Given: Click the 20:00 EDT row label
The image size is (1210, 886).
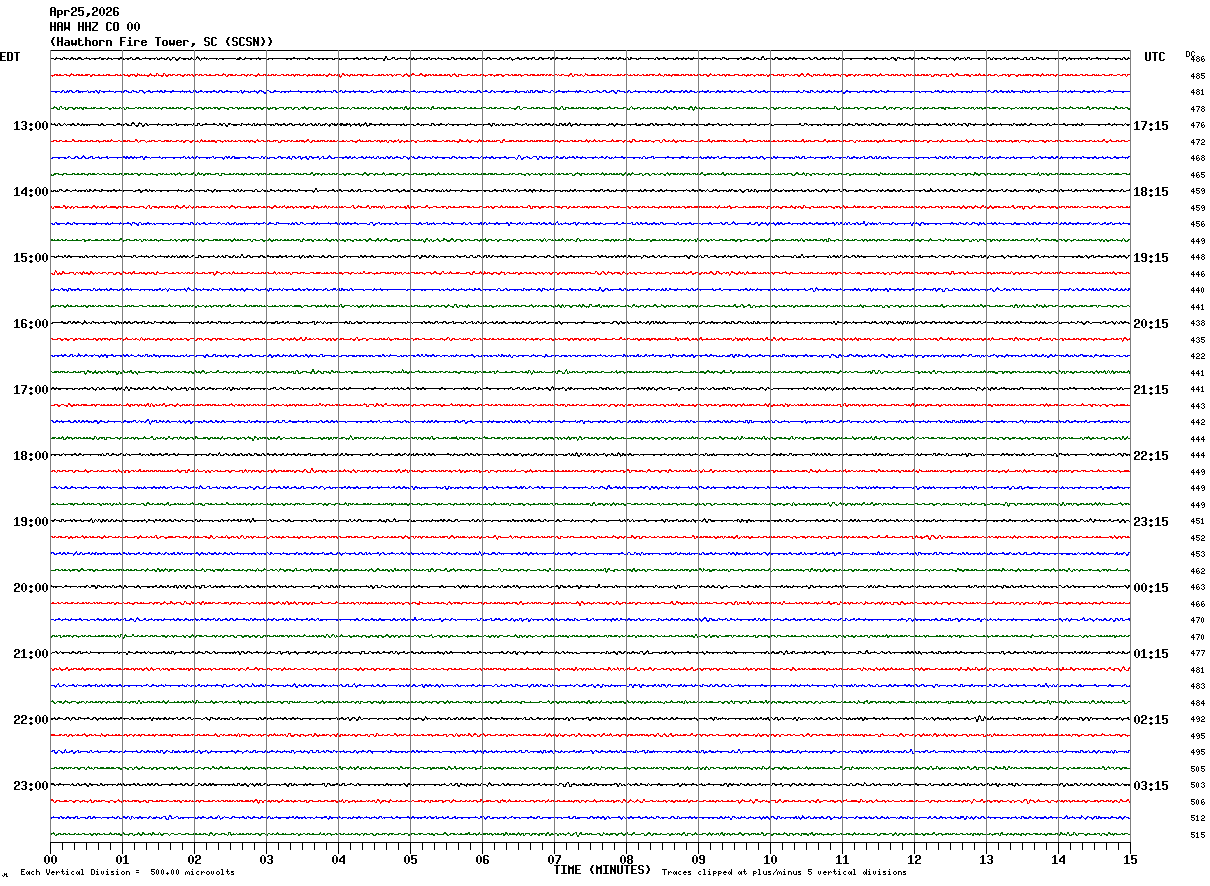Looking at the screenshot, I should click(x=30, y=588).
